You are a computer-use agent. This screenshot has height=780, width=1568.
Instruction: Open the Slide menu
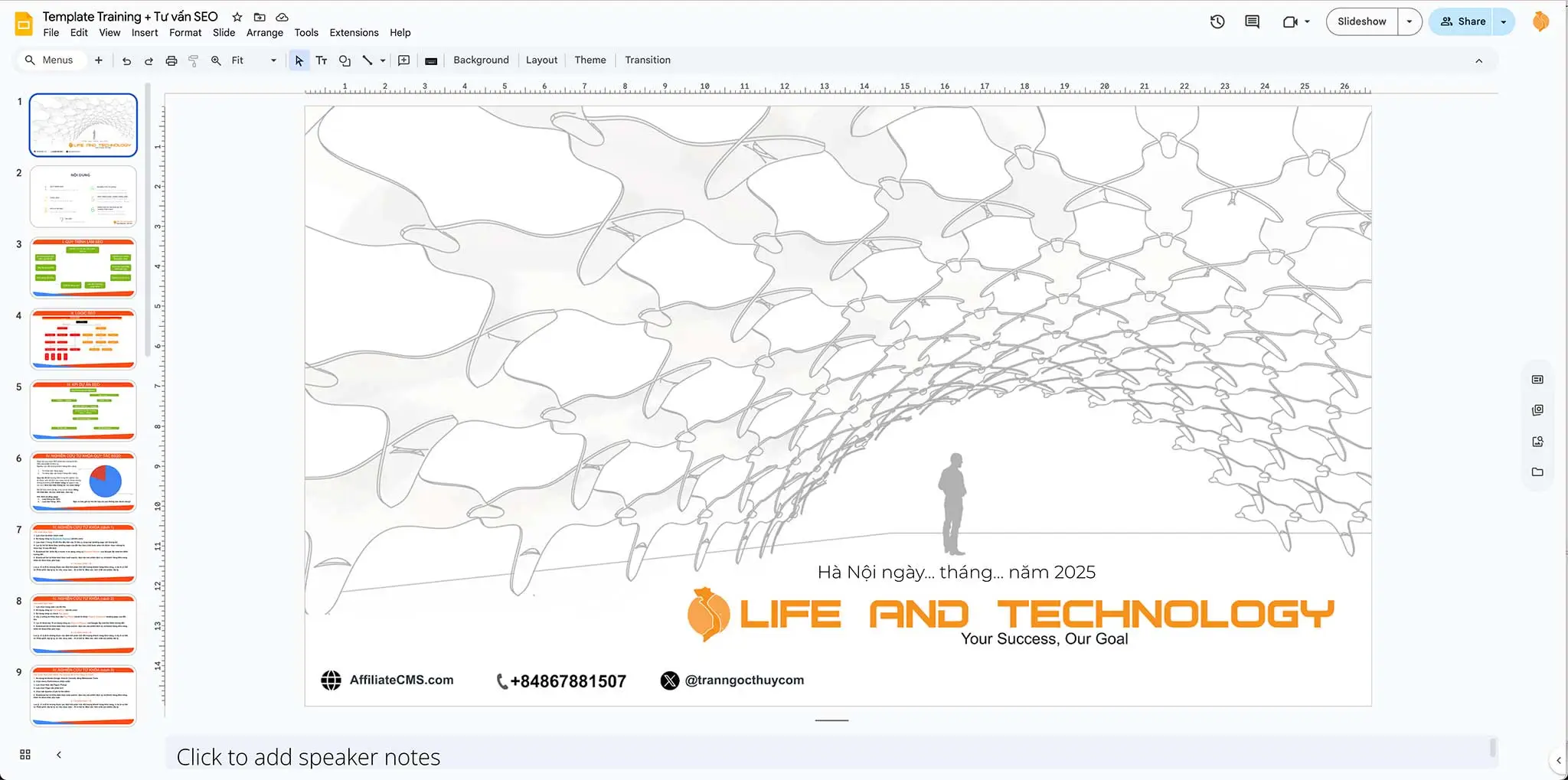click(224, 33)
